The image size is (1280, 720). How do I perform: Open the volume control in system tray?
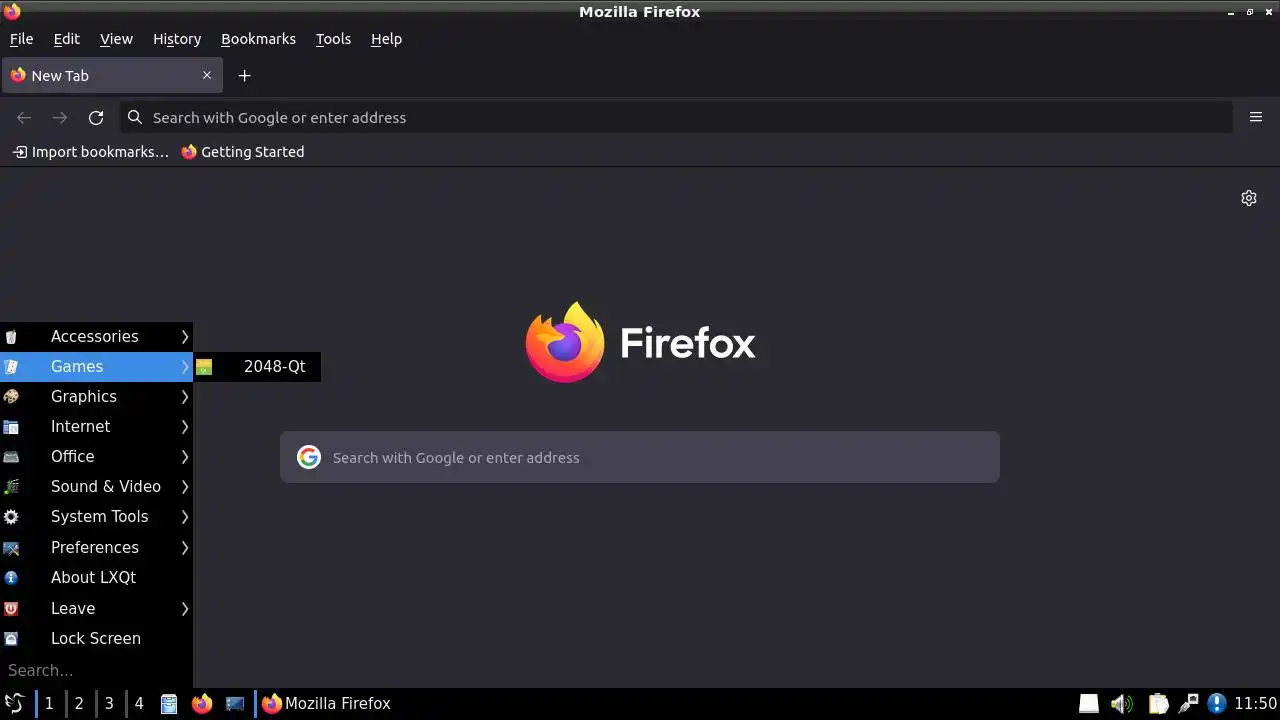[1122, 704]
